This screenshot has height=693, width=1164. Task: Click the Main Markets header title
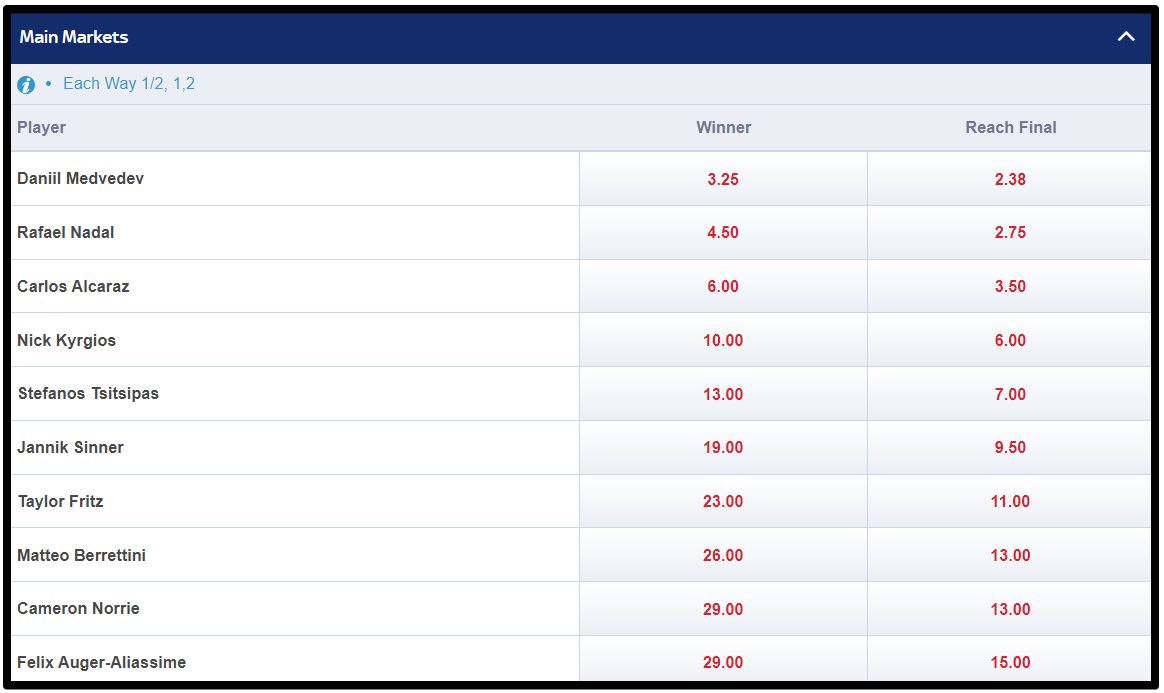73,37
